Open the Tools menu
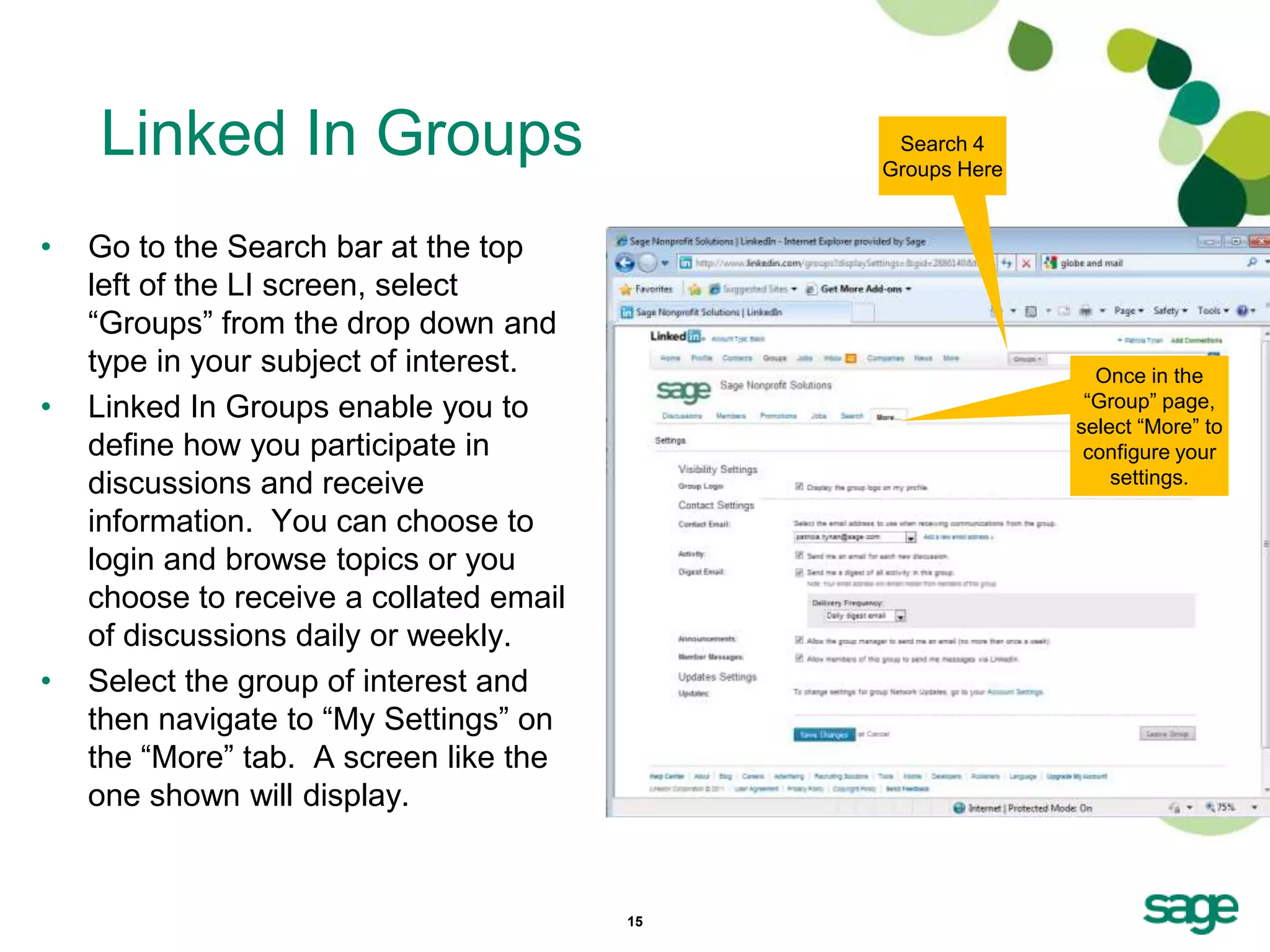The image size is (1270, 952). pyautogui.click(x=1213, y=311)
